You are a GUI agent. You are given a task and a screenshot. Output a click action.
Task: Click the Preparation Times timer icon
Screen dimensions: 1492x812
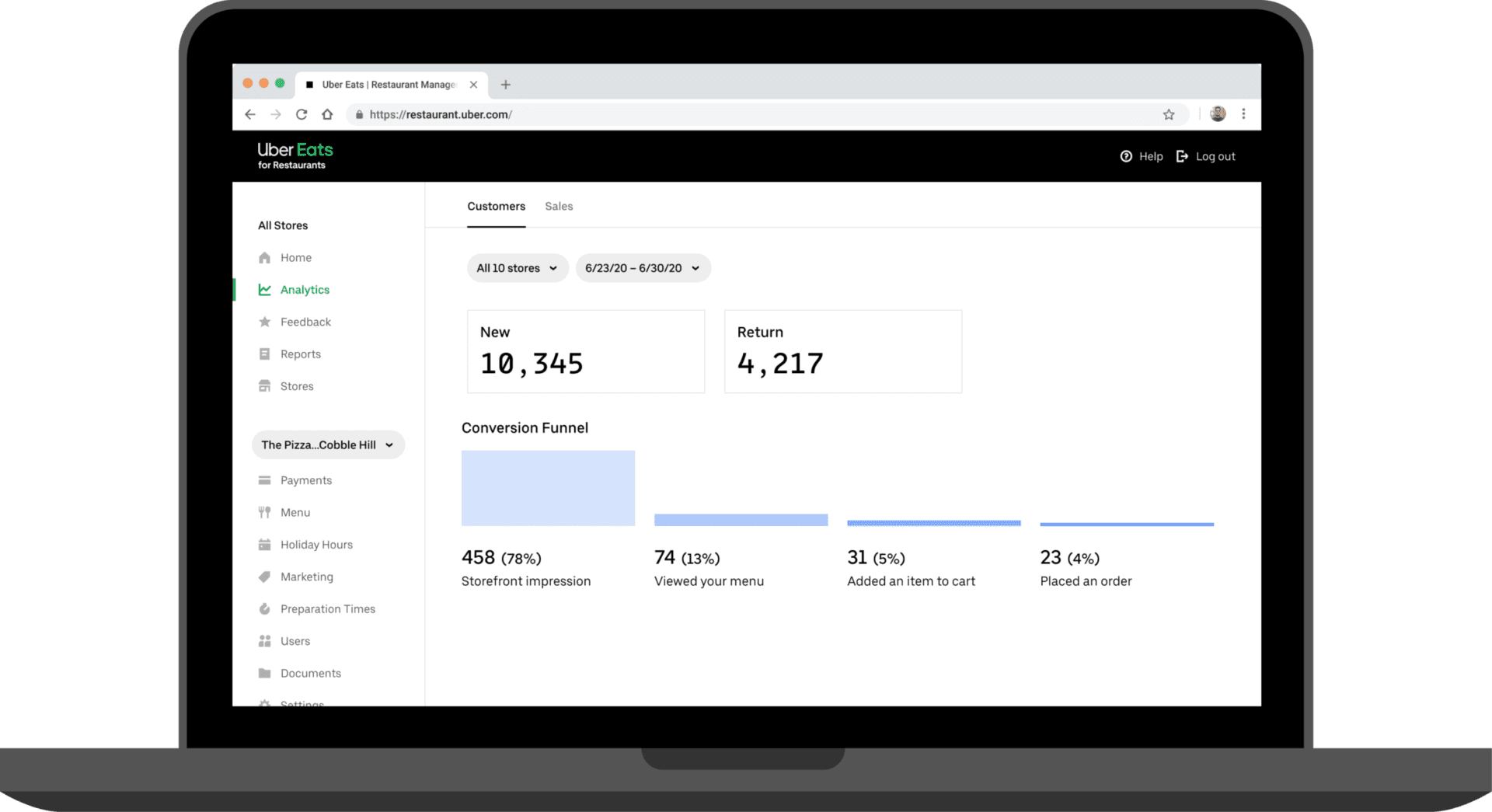[x=264, y=609]
